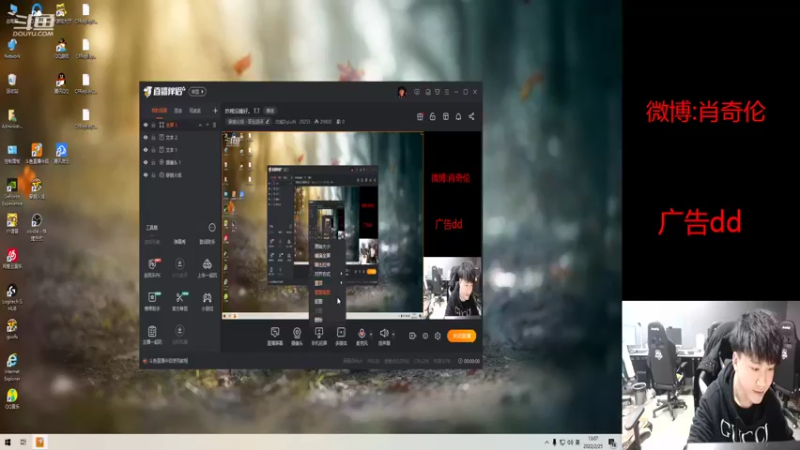The image size is (800, 450).
Task: Click the status message with the red icon
Action: [x=165, y=361]
